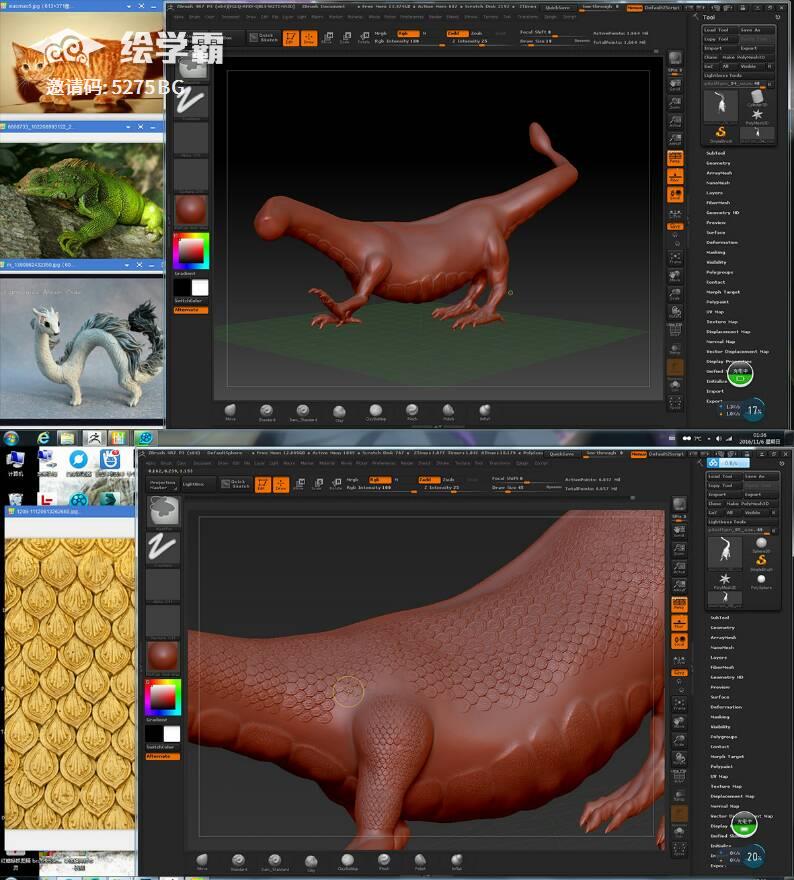Click the Windows Start orb on taskbar
The height and width of the screenshot is (880, 794).
click(11, 438)
